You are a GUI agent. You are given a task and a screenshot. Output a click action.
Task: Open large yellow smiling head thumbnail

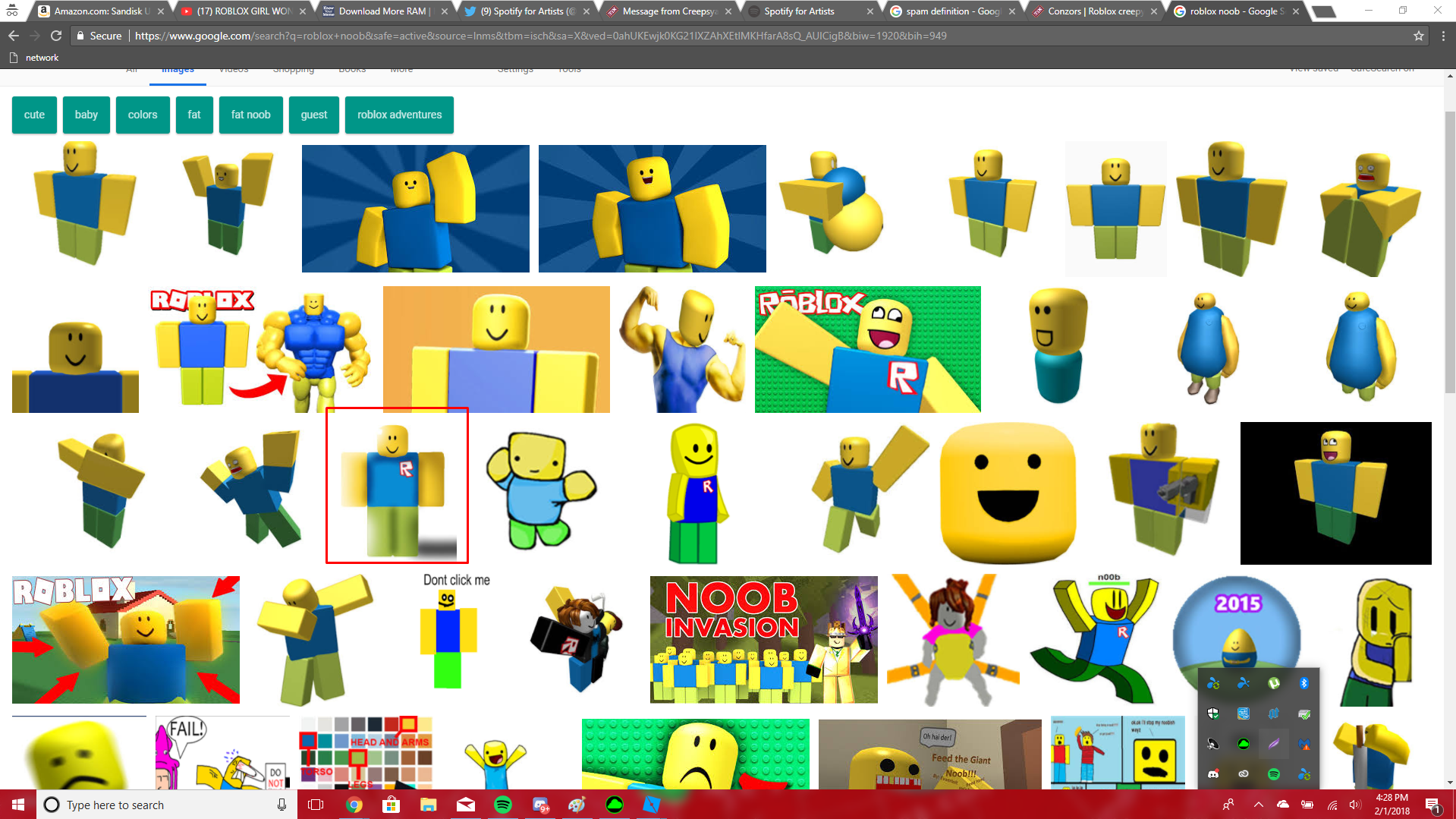click(1008, 493)
